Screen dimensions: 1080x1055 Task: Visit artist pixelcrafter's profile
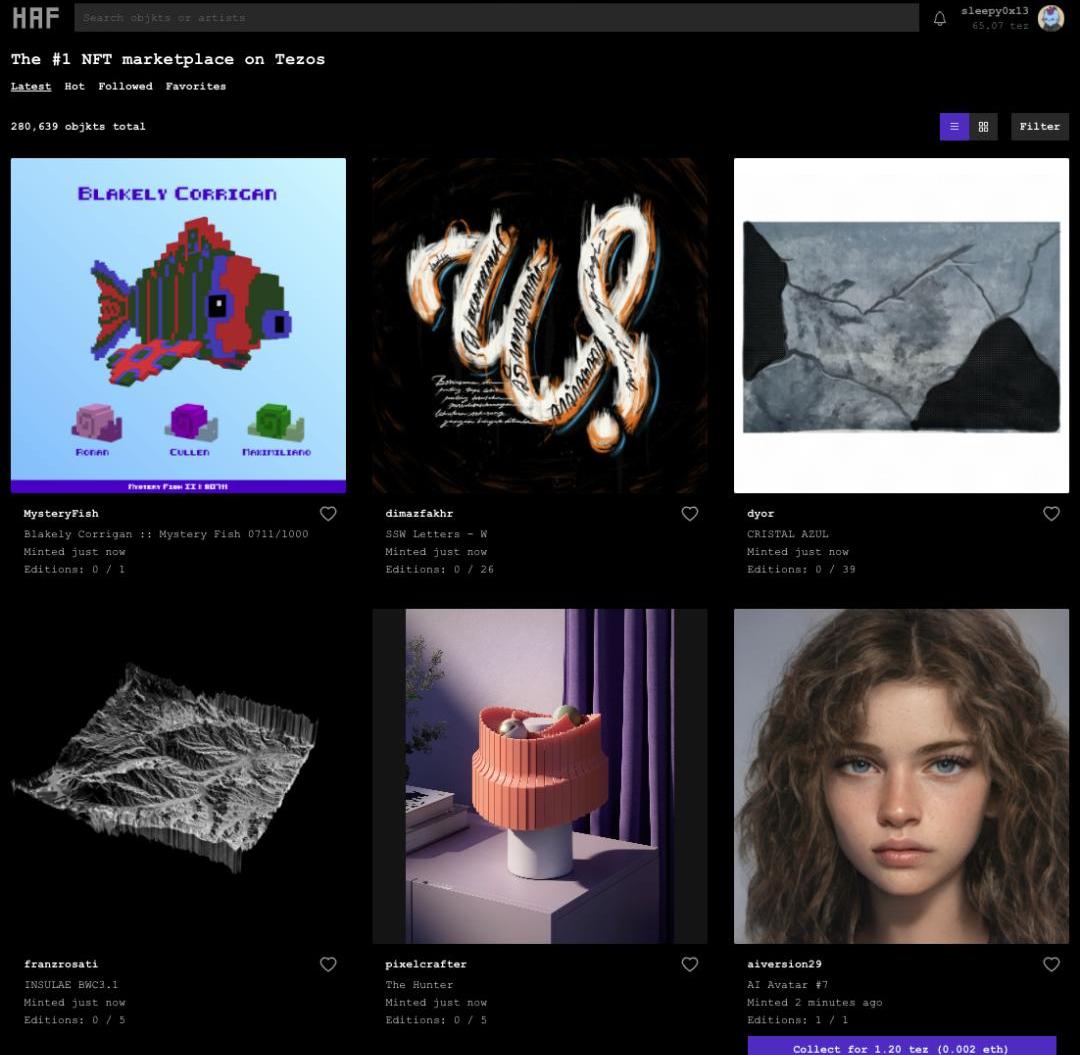click(x=426, y=964)
